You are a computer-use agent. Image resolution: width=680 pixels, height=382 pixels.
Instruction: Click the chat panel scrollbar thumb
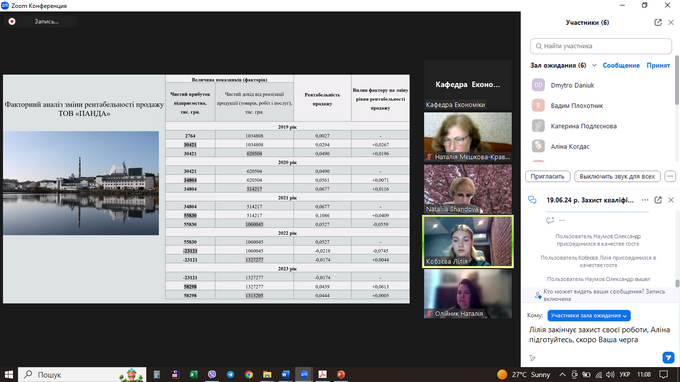tap(677, 284)
